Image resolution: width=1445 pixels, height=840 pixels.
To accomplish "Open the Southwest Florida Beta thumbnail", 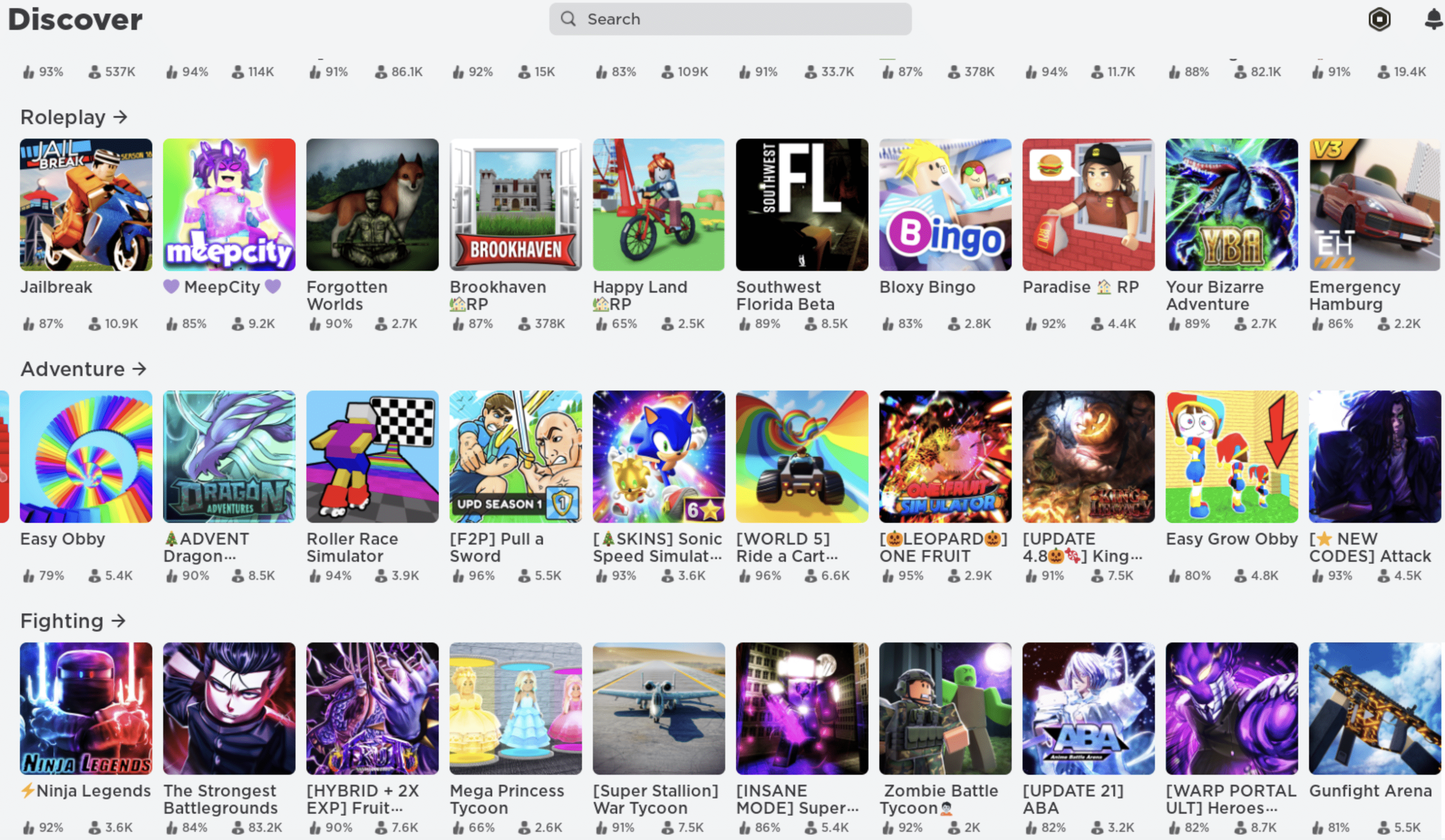I will point(802,204).
